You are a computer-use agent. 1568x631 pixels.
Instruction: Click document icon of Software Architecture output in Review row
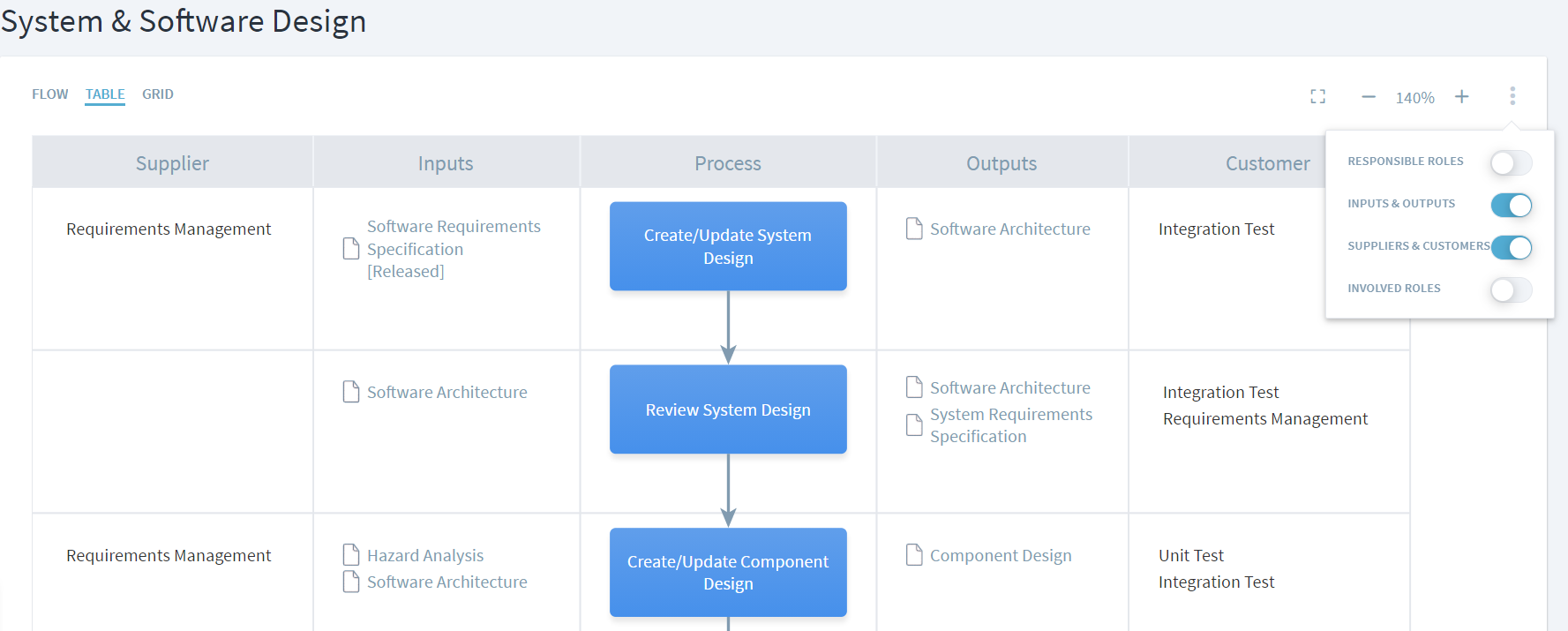914,387
